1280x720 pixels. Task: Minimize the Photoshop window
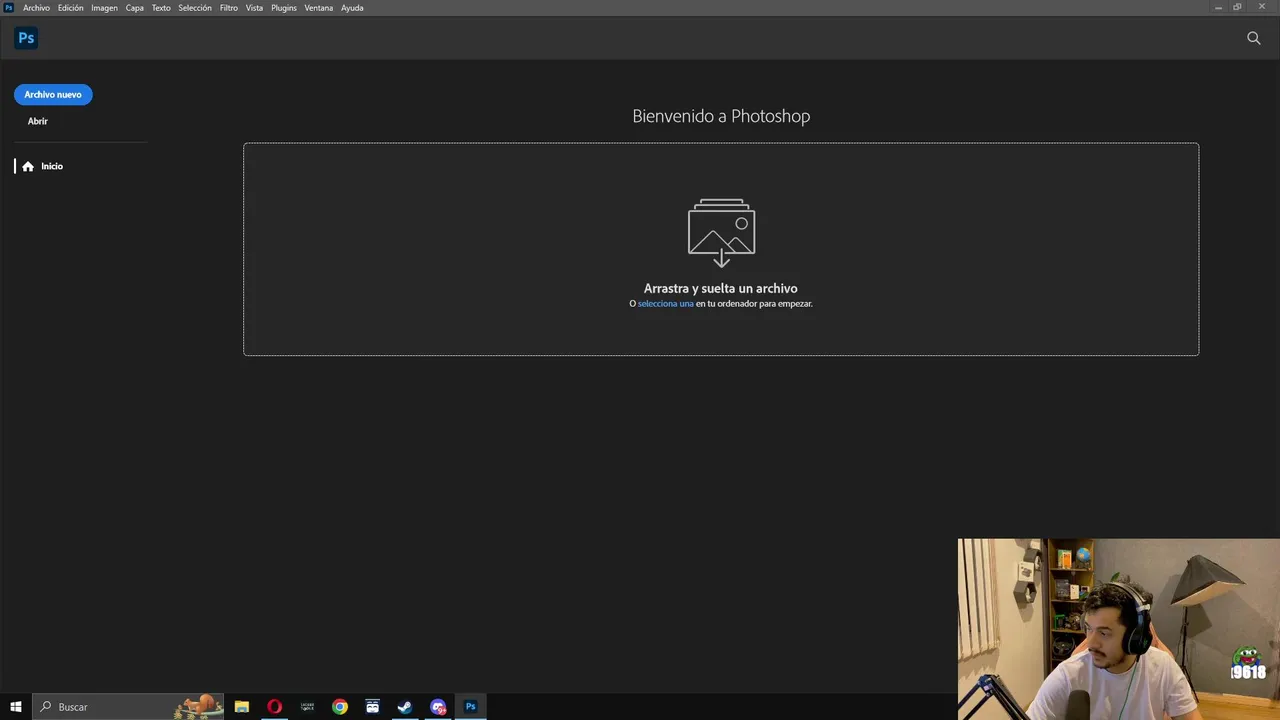coord(1218,7)
